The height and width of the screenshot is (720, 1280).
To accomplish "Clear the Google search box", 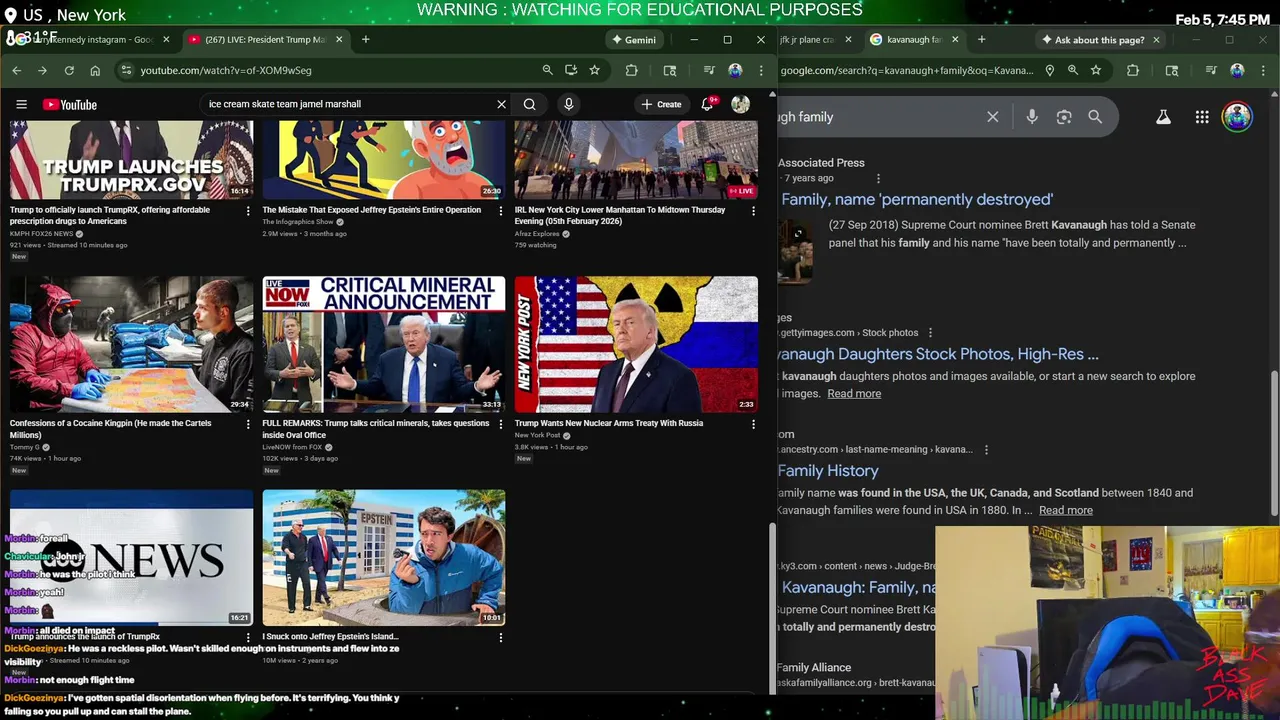I will (x=993, y=117).
